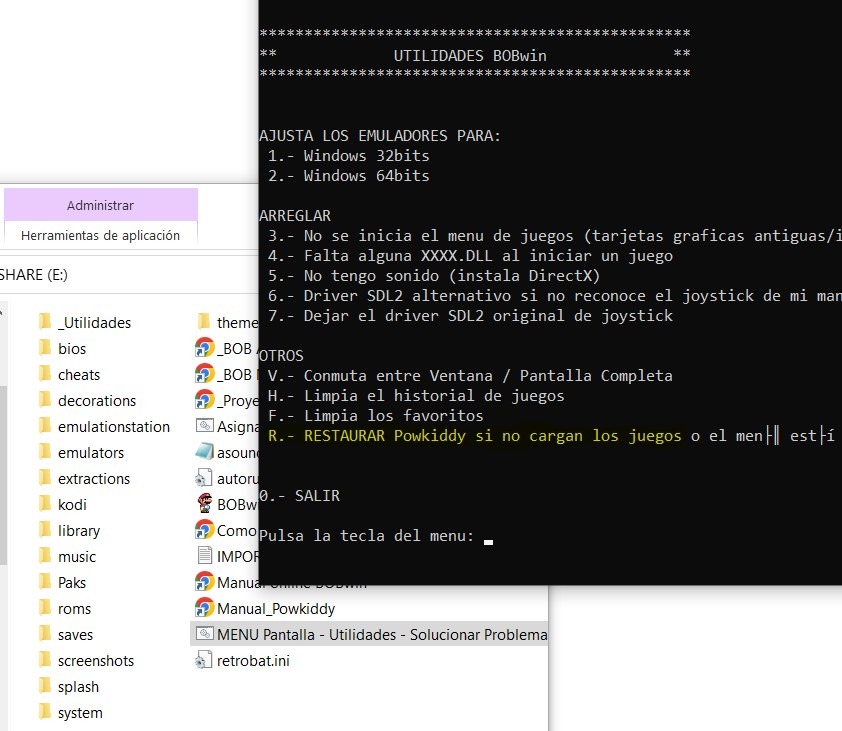Select the emulators folder icon

click(x=45, y=452)
